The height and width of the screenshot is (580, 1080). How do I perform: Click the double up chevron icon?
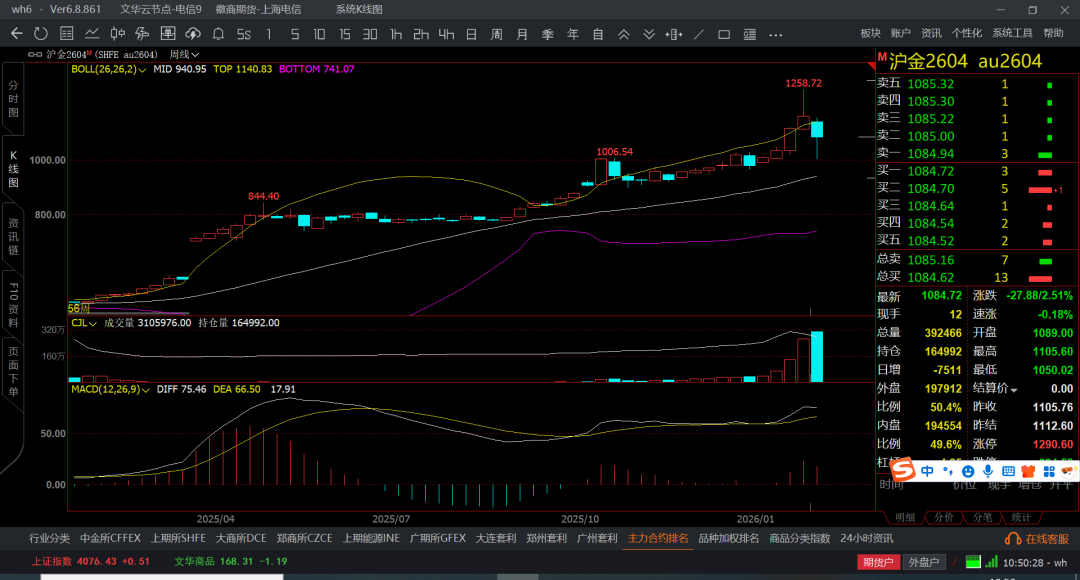(623, 34)
